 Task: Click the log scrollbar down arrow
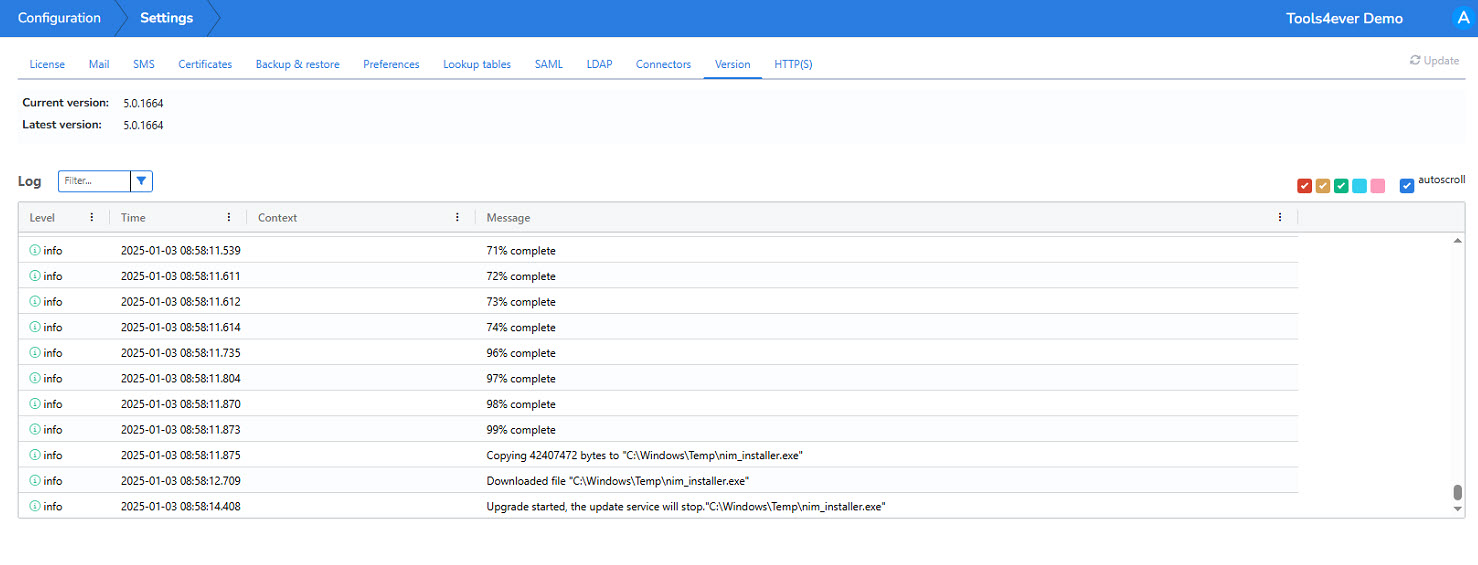click(x=1457, y=509)
